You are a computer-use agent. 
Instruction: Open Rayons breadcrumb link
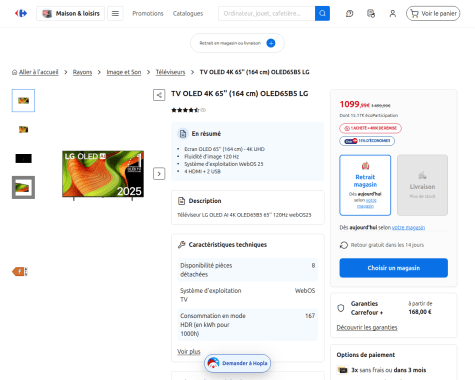coord(82,72)
